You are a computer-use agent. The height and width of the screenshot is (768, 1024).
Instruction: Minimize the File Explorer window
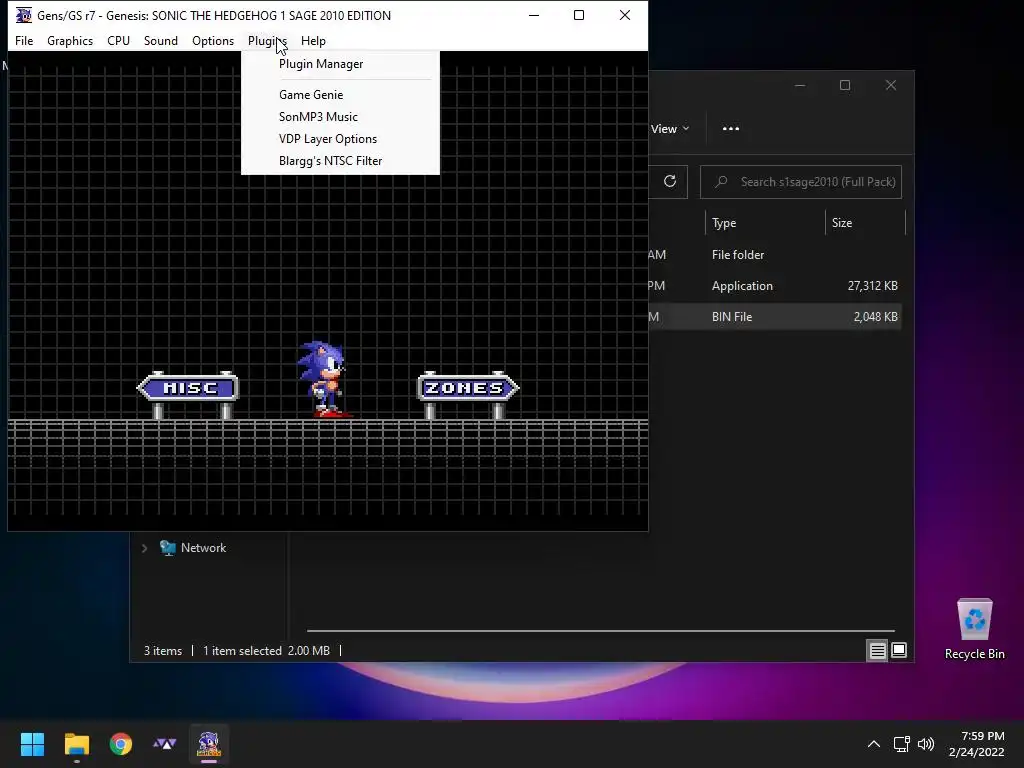[x=800, y=86]
